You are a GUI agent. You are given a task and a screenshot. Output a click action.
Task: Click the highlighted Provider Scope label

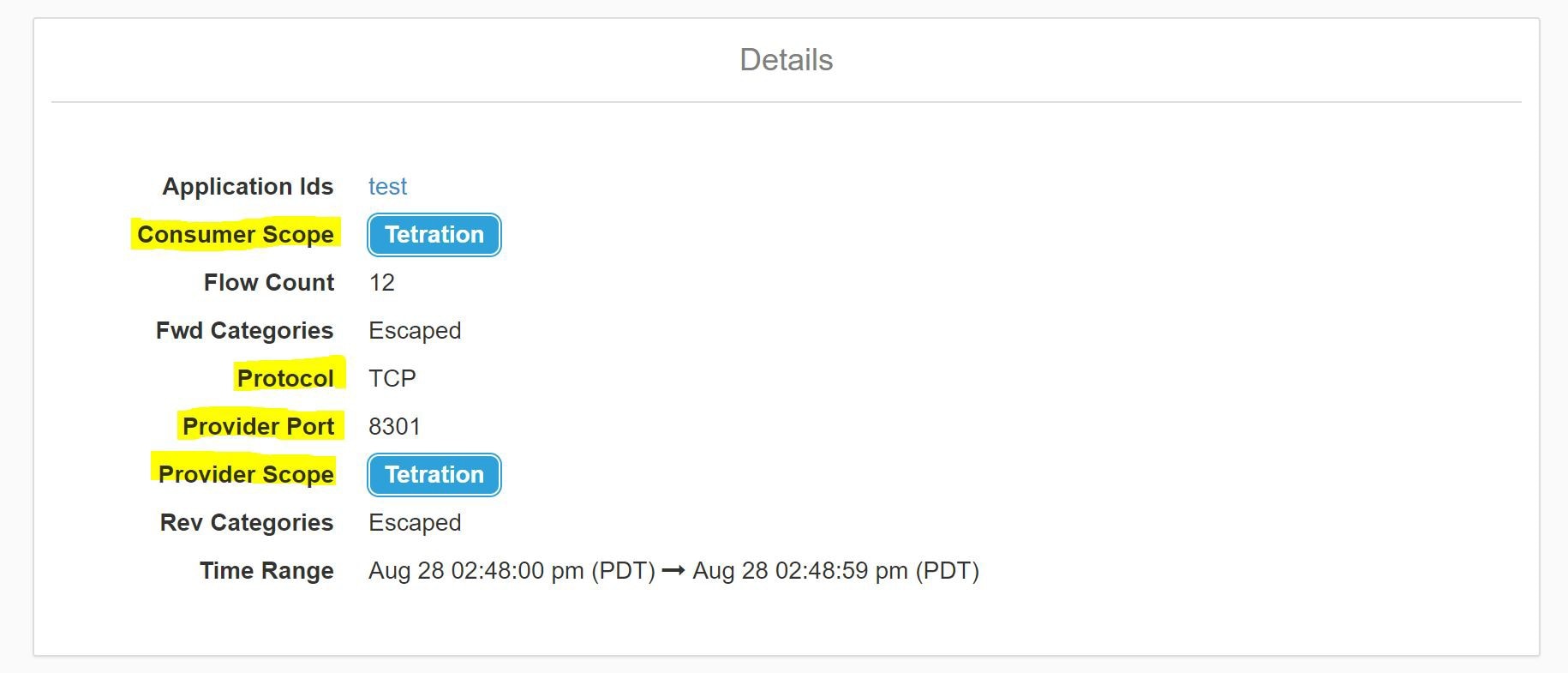point(246,474)
